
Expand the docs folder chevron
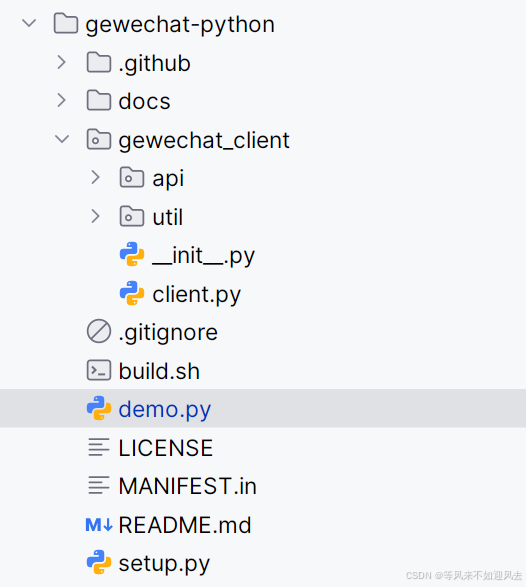62,100
